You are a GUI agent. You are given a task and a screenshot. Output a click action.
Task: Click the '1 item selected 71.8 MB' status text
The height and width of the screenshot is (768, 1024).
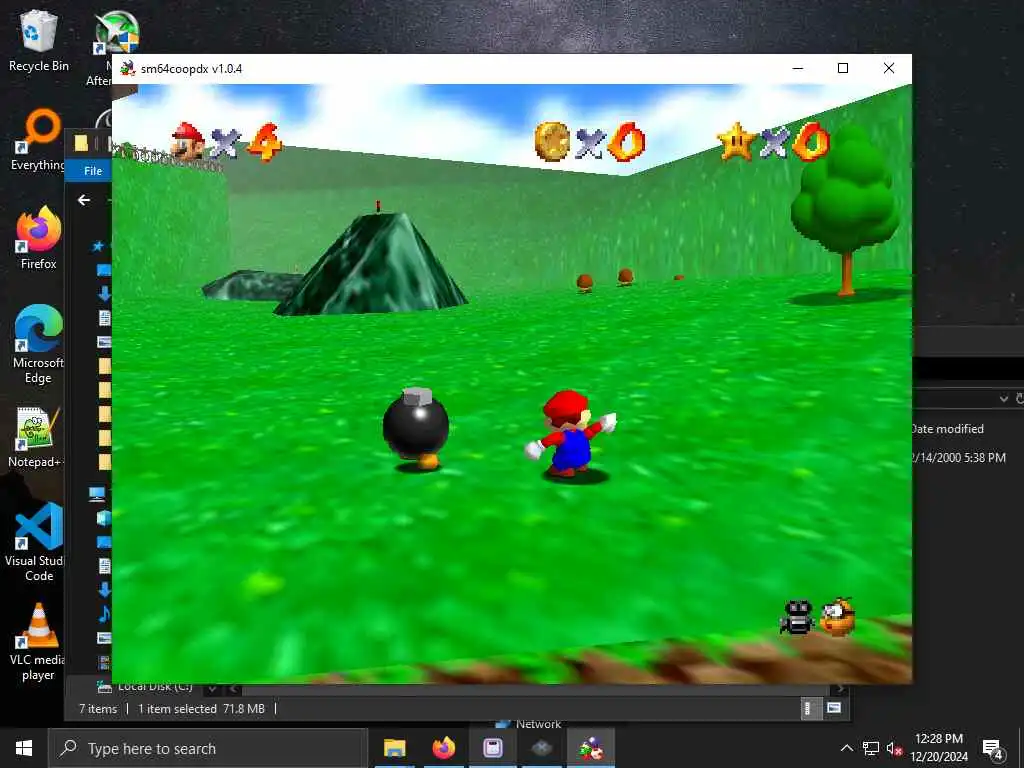pyautogui.click(x=201, y=709)
